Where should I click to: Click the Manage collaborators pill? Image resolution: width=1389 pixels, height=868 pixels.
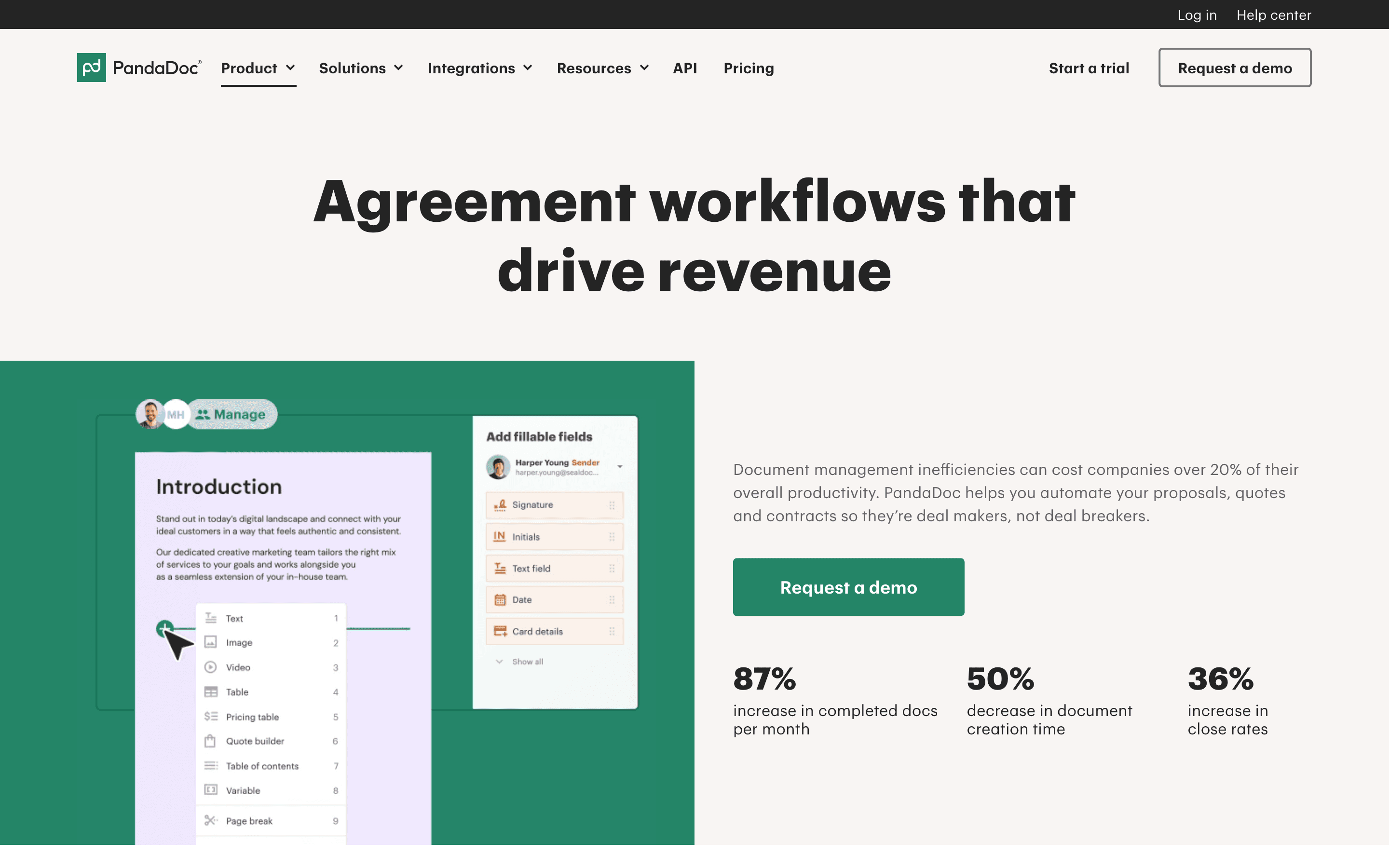point(232,415)
